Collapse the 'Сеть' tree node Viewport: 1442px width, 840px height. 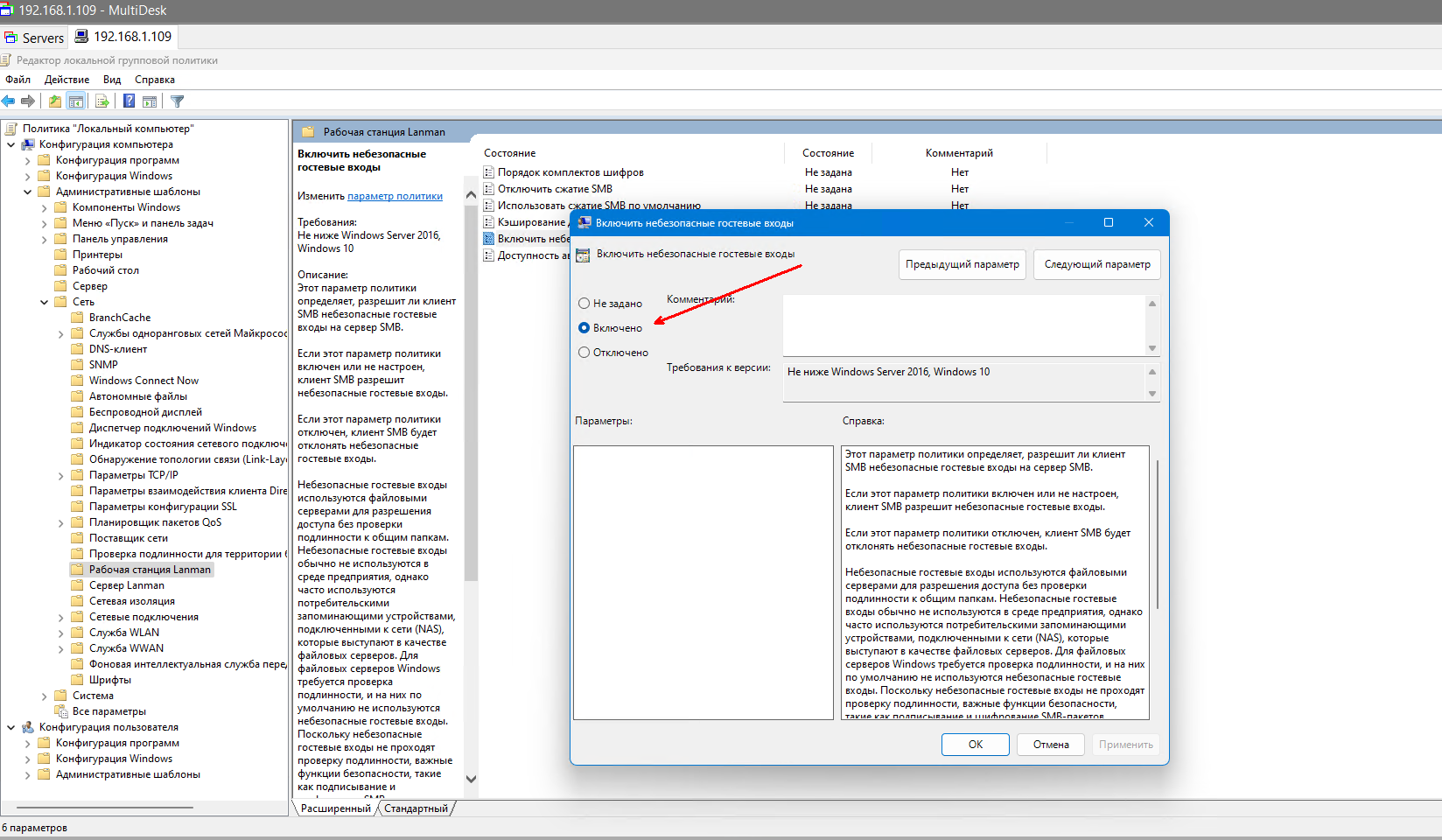click(x=44, y=302)
